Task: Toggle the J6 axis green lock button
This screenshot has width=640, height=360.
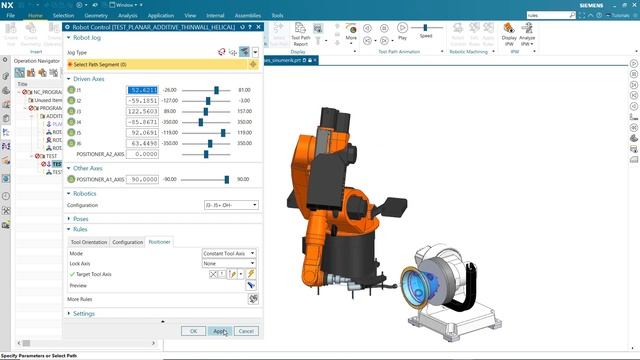Action: pyautogui.click(x=71, y=143)
